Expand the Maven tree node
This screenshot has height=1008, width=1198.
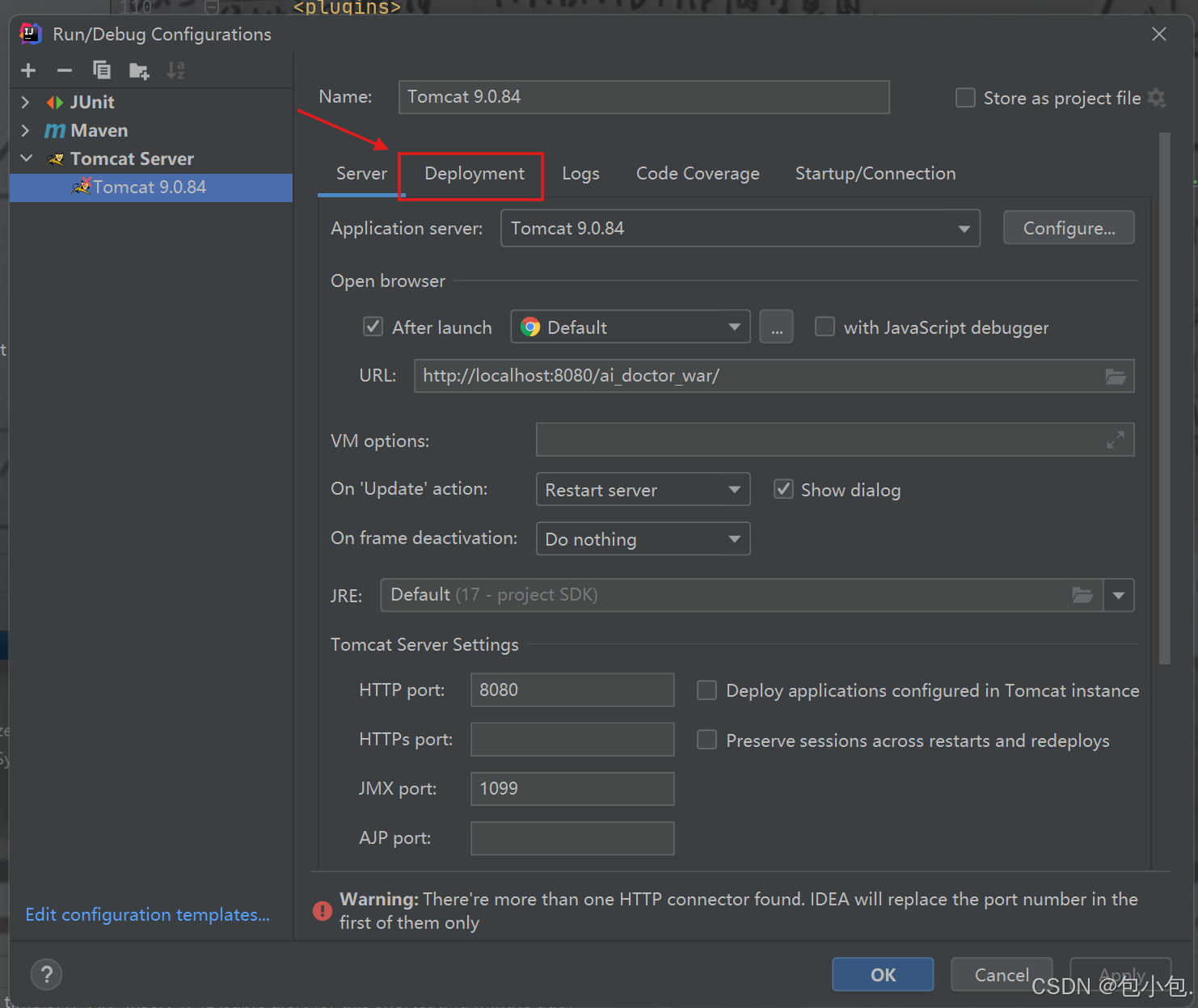click(x=25, y=131)
